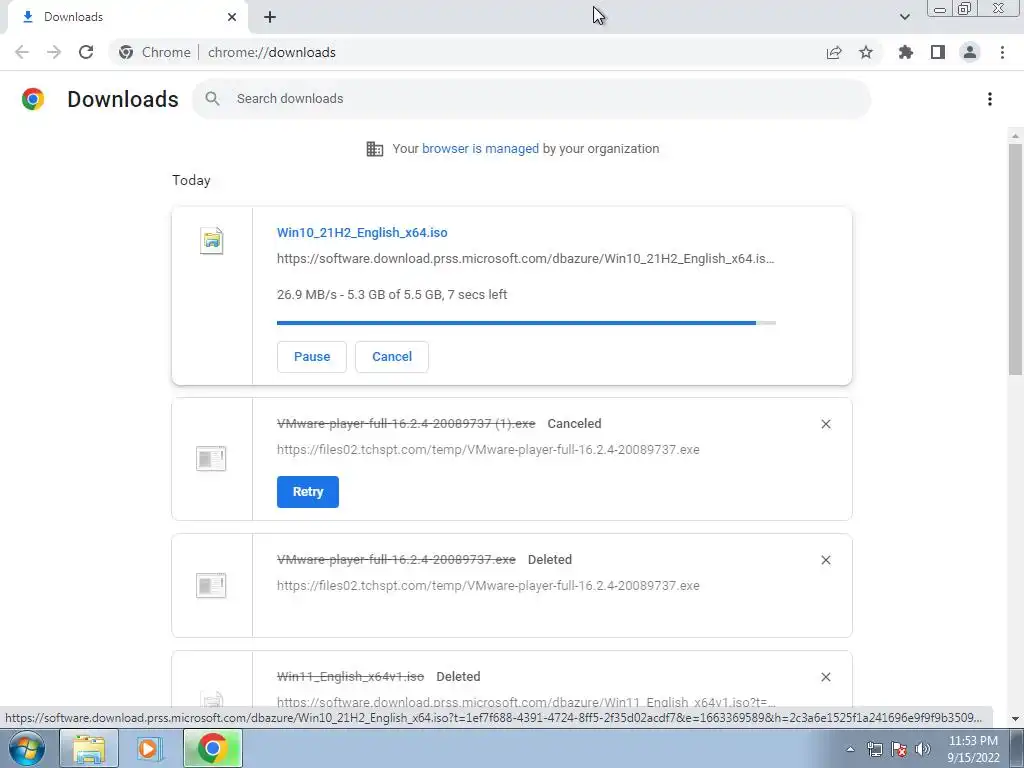The height and width of the screenshot is (768, 1024).
Task: Focus the Search downloads field
Action: click(x=532, y=99)
